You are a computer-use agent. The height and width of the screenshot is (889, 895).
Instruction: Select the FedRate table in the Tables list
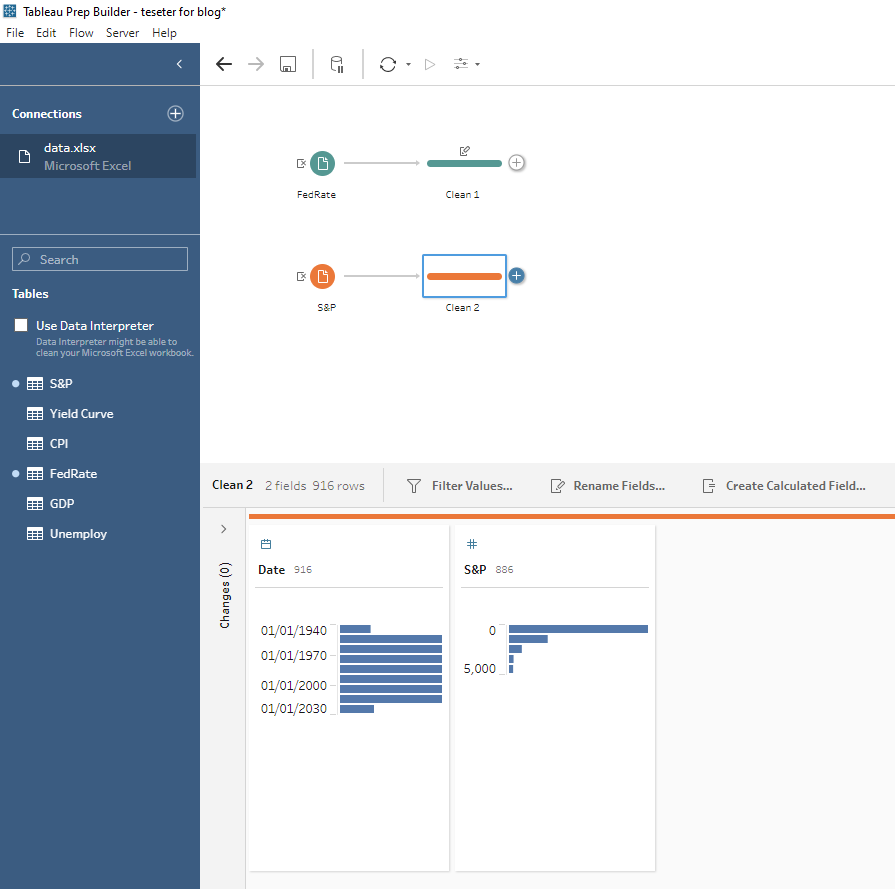[x=73, y=474]
